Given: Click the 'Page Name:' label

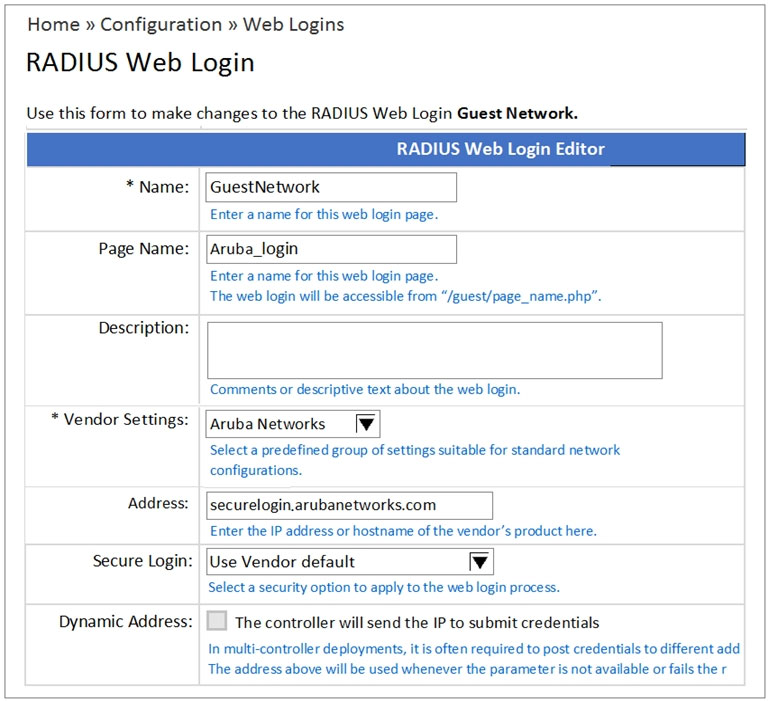Looking at the screenshot, I should tap(144, 249).
